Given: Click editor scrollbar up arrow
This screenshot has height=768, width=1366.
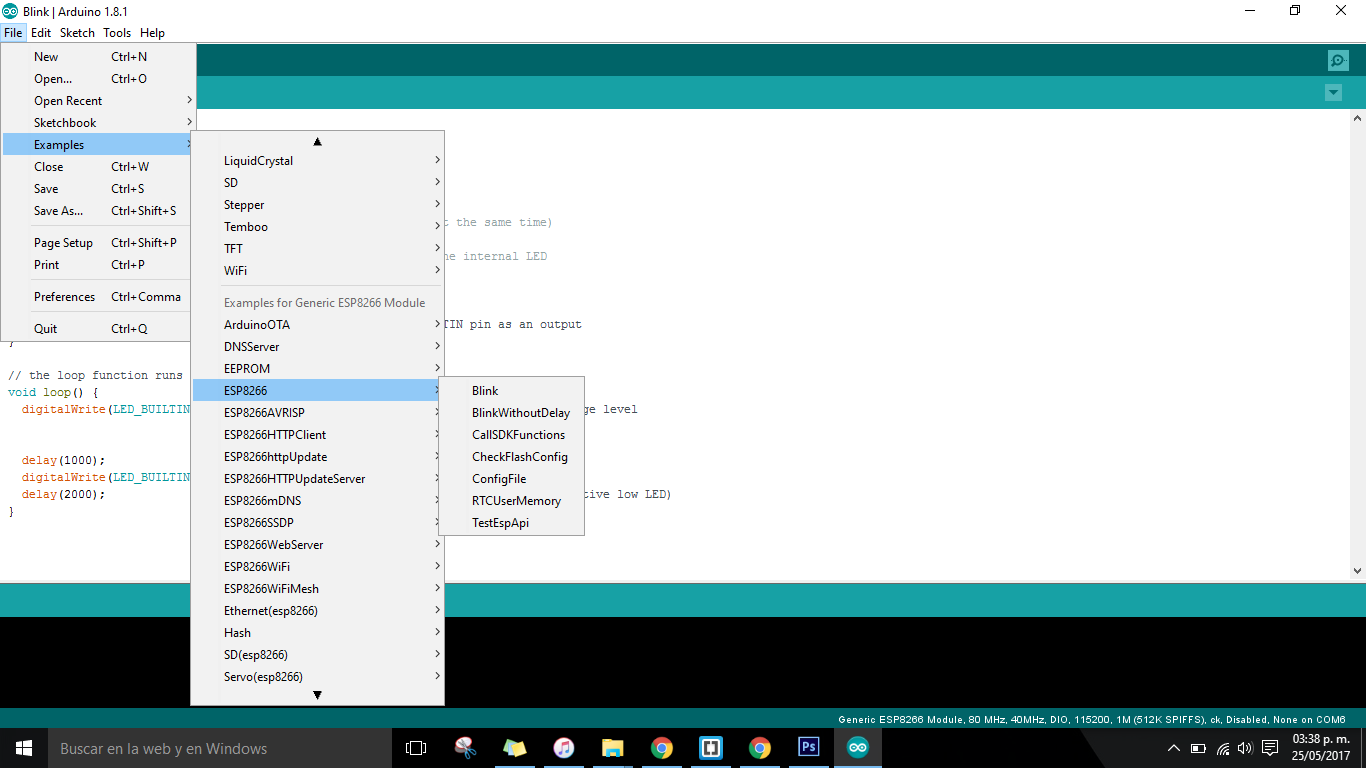Looking at the screenshot, I should [x=1357, y=119].
